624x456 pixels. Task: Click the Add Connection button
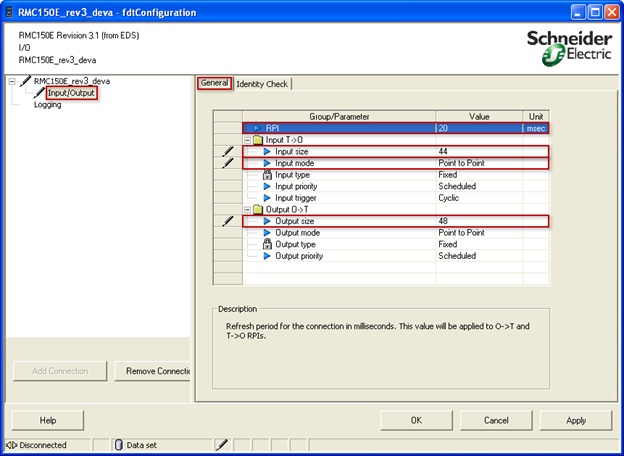pyautogui.click(x=60, y=371)
